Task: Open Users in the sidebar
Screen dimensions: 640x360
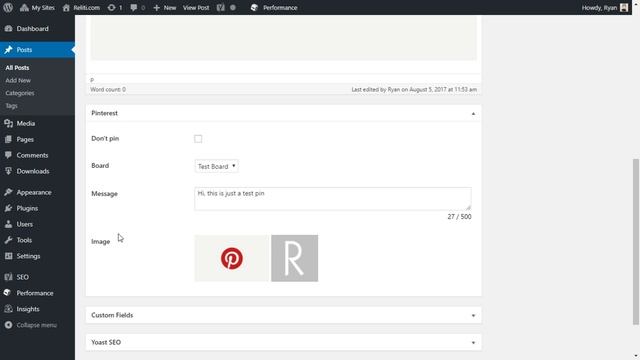Action: (x=37, y=224)
